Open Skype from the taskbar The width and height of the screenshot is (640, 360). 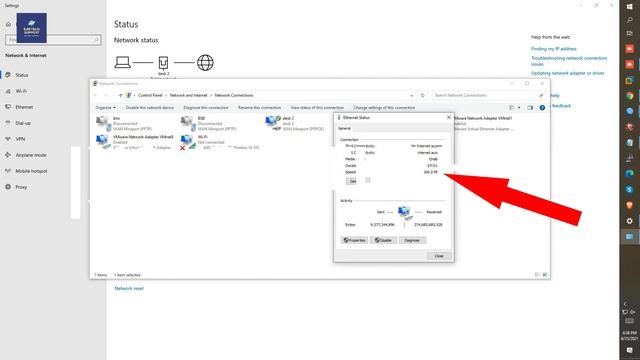tap(629, 189)
